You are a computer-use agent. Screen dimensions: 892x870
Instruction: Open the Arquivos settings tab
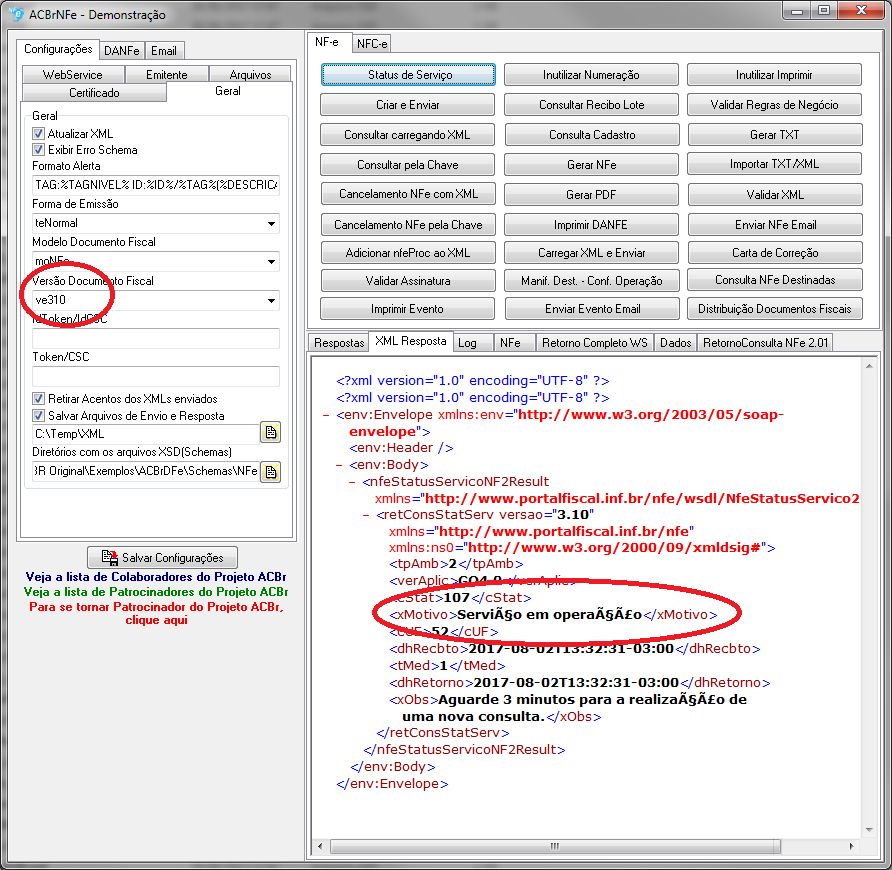click(x=250, y=75)
